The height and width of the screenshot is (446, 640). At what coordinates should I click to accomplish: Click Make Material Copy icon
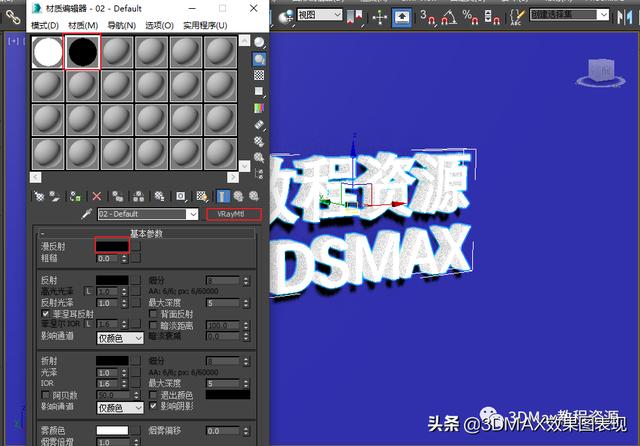pos(118,197)
